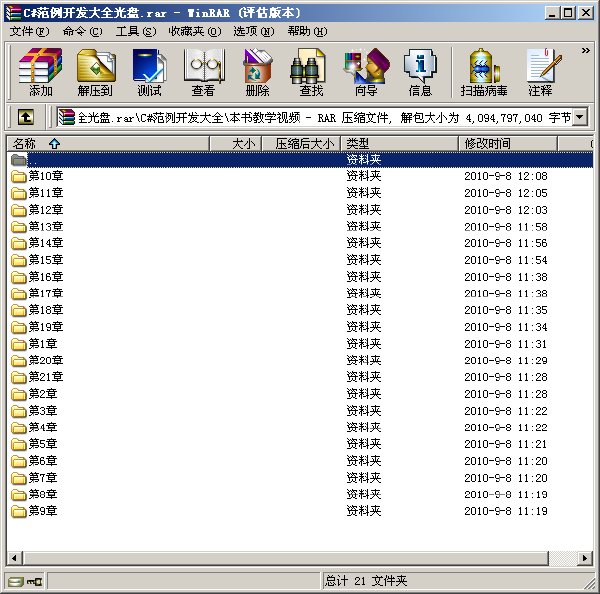
Task: Open the 选项(N) menu
Action: click(x=254, y=31)
